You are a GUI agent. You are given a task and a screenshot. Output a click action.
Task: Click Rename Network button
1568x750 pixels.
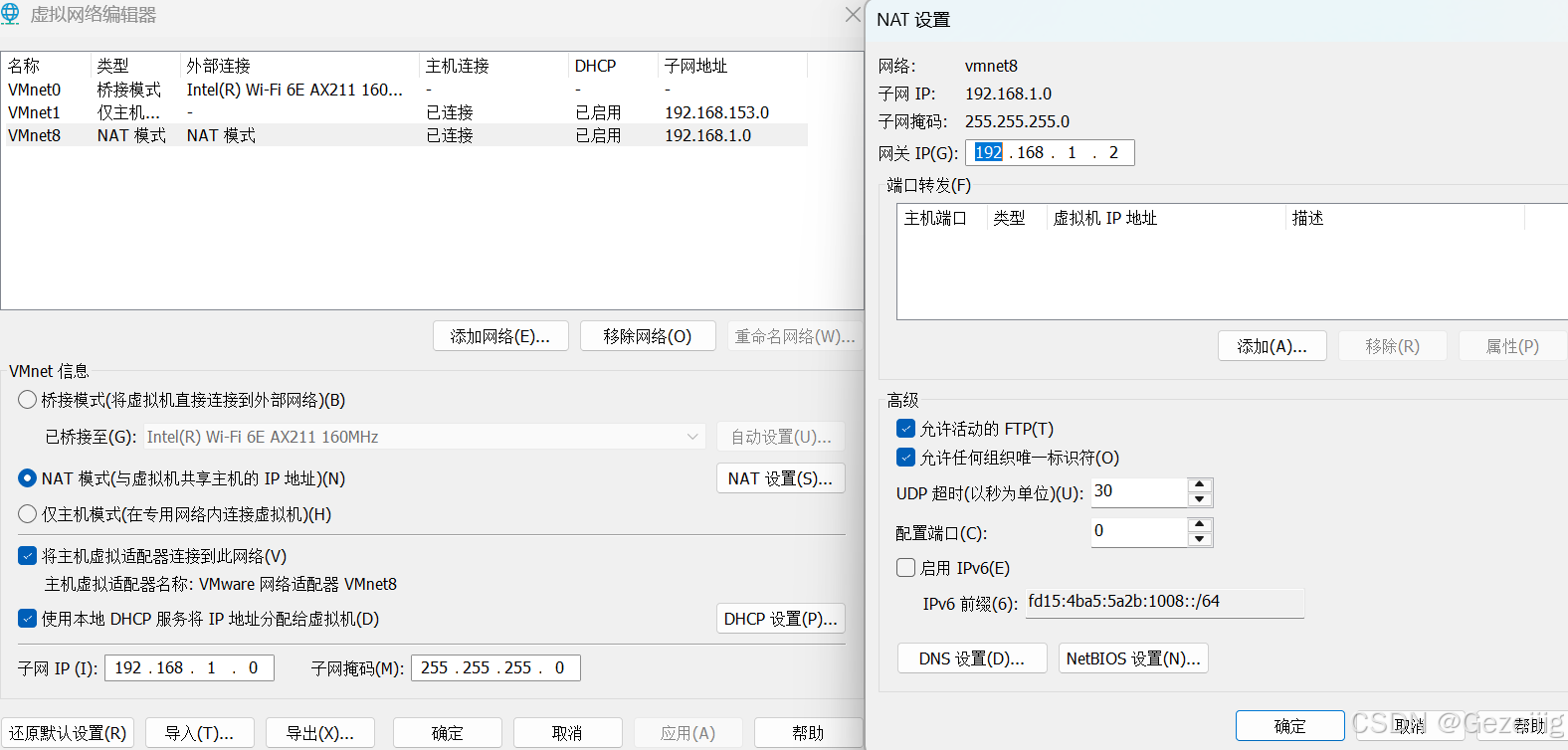[795, 336]
